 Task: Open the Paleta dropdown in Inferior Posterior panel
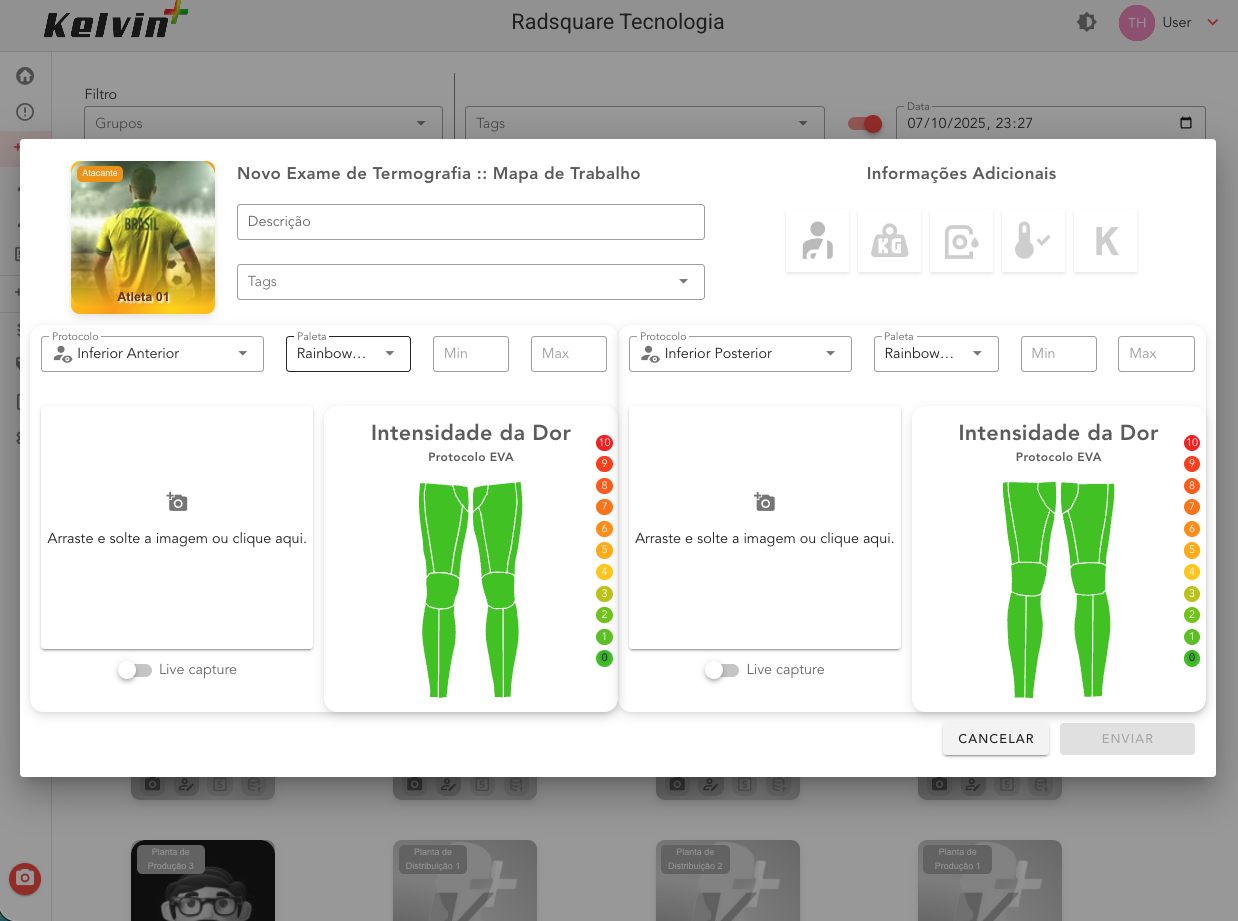(935, 354)
